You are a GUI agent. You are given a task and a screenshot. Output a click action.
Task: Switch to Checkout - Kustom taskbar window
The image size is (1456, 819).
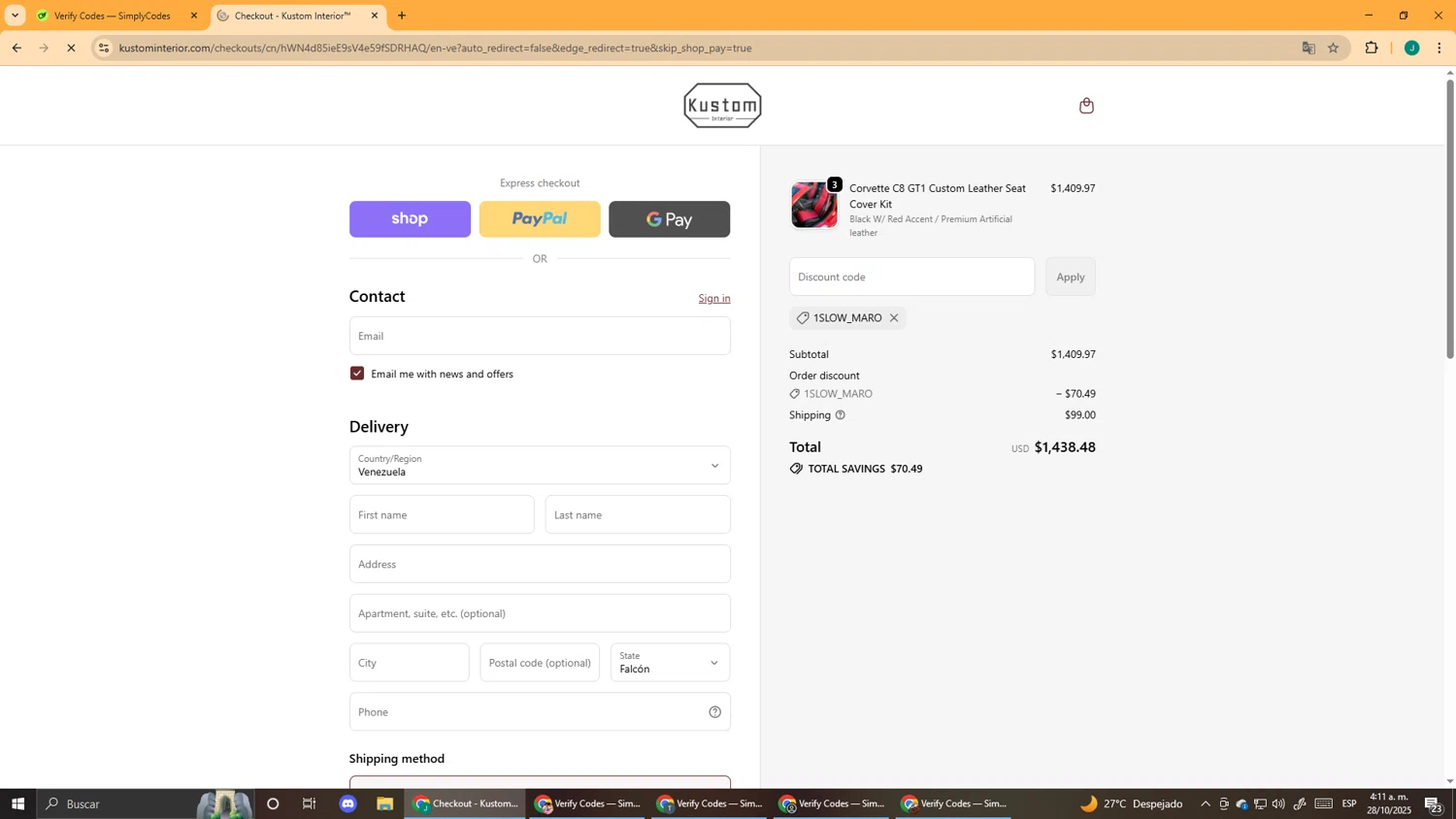[465, 803]
